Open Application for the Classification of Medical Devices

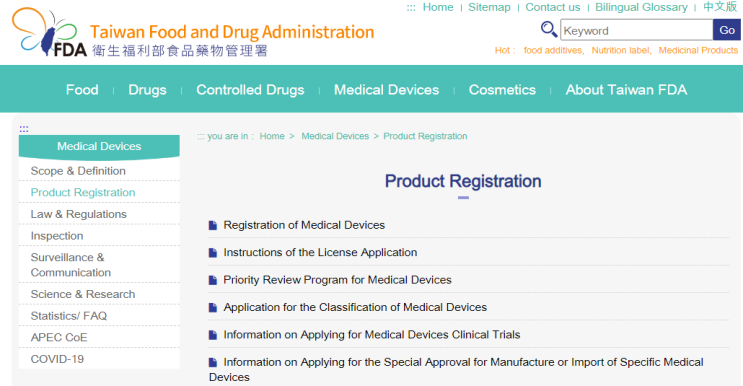(355, 308)
